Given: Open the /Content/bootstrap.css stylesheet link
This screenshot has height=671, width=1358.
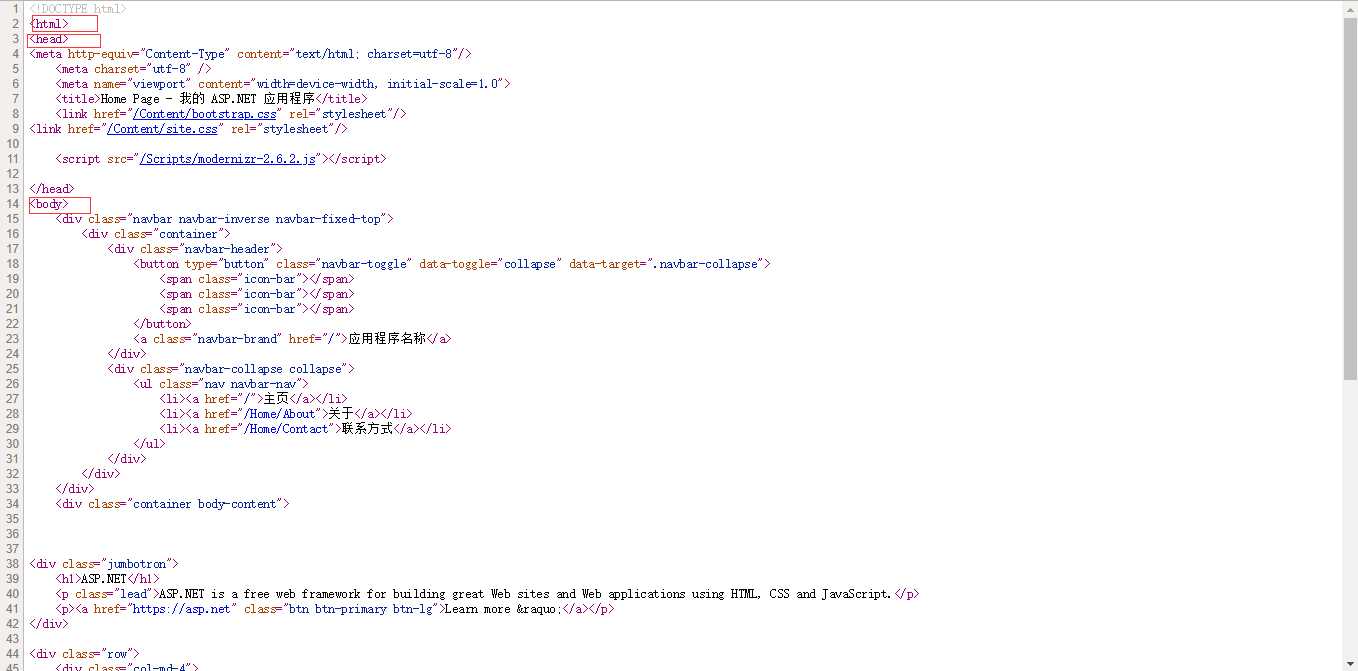Looking at the screenshot, I should tap(205, 114).
